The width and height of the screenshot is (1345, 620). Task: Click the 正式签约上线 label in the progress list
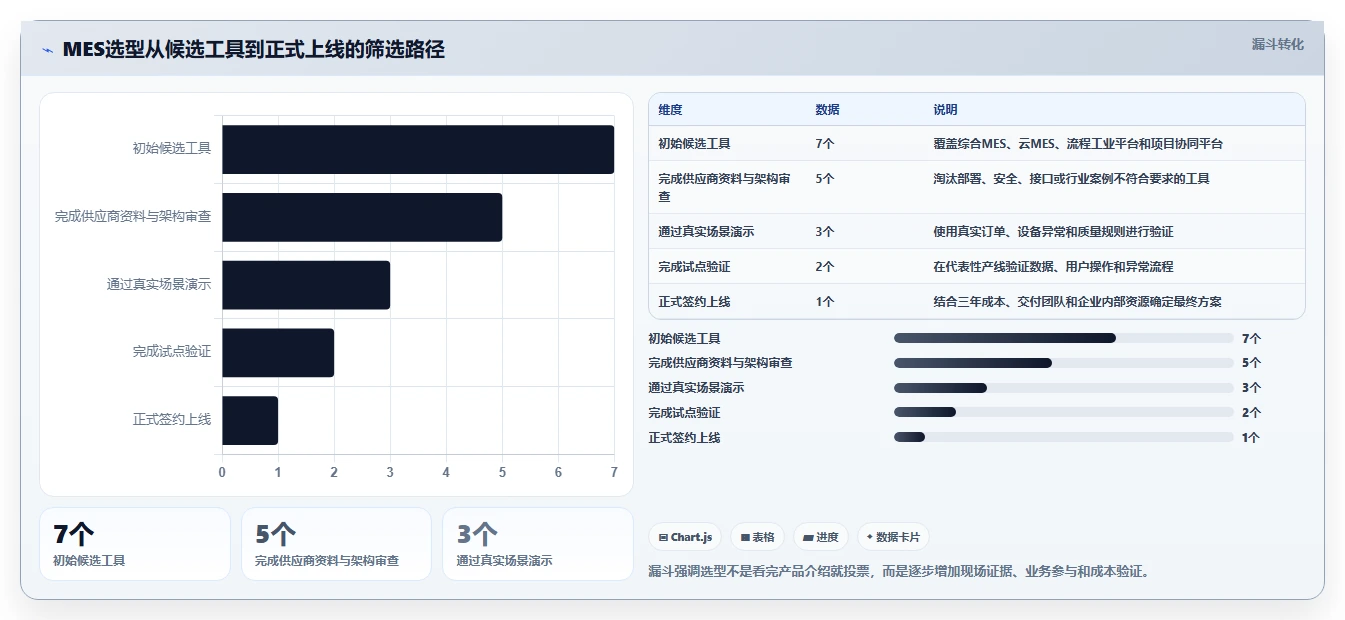(x=684, y=437)
